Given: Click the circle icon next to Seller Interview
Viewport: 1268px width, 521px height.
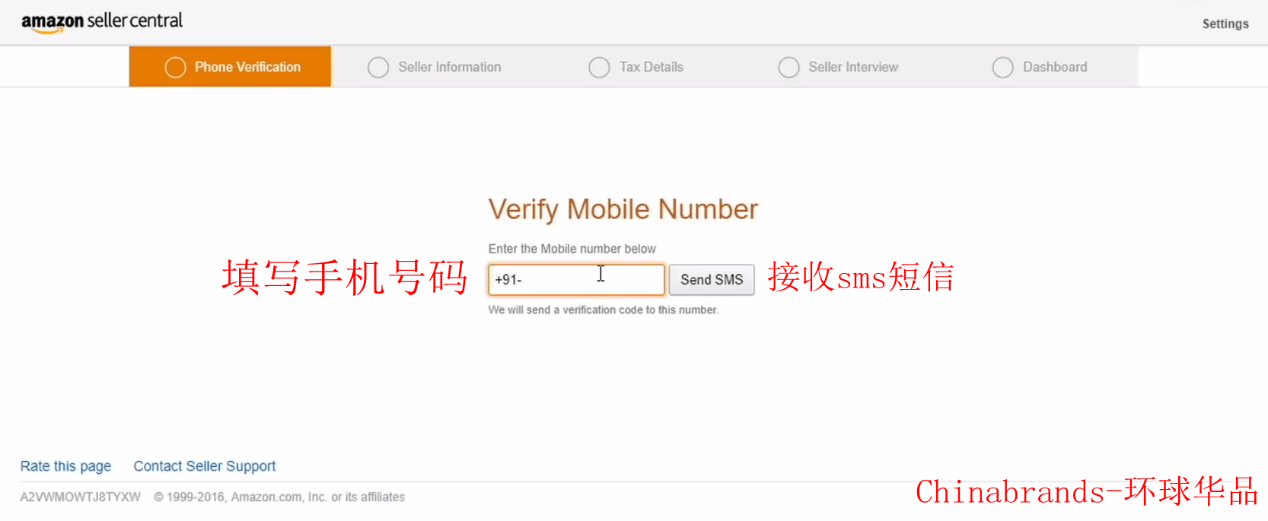Looking at the screenshot, I should 789,67.
